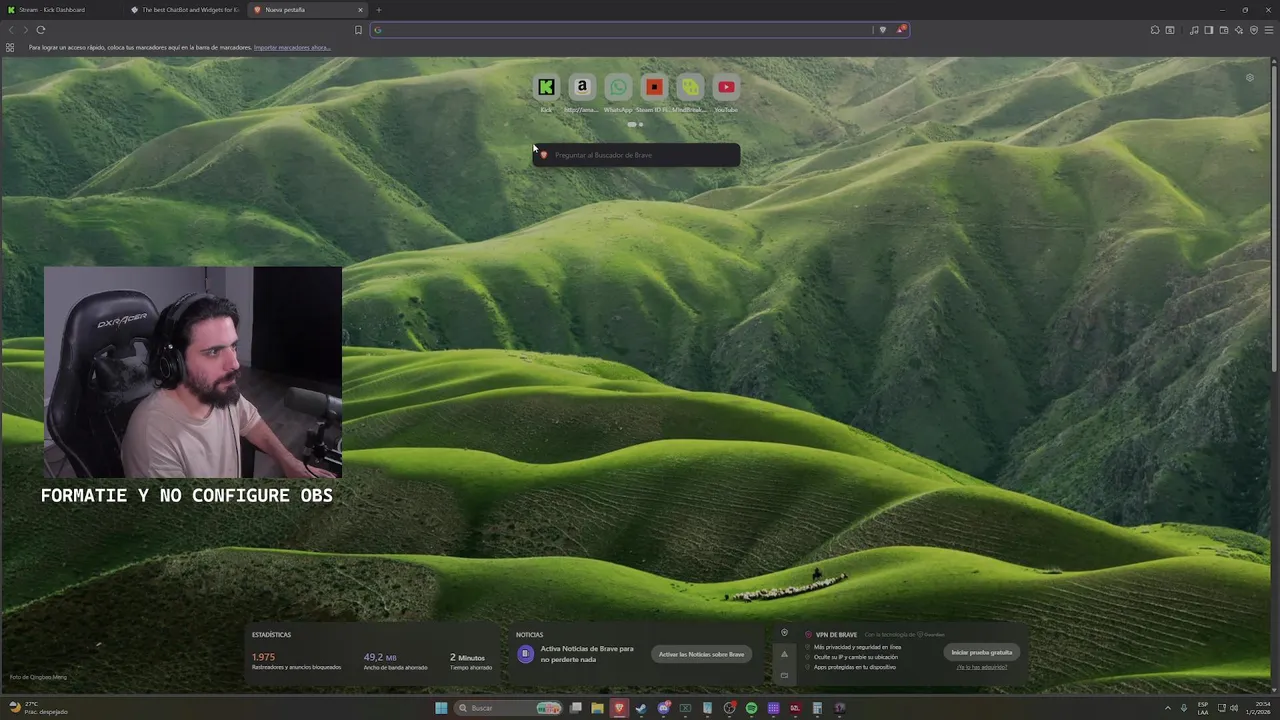
Task: Click the '1.975' trackers blocked stat
Action: coord(263,657)
